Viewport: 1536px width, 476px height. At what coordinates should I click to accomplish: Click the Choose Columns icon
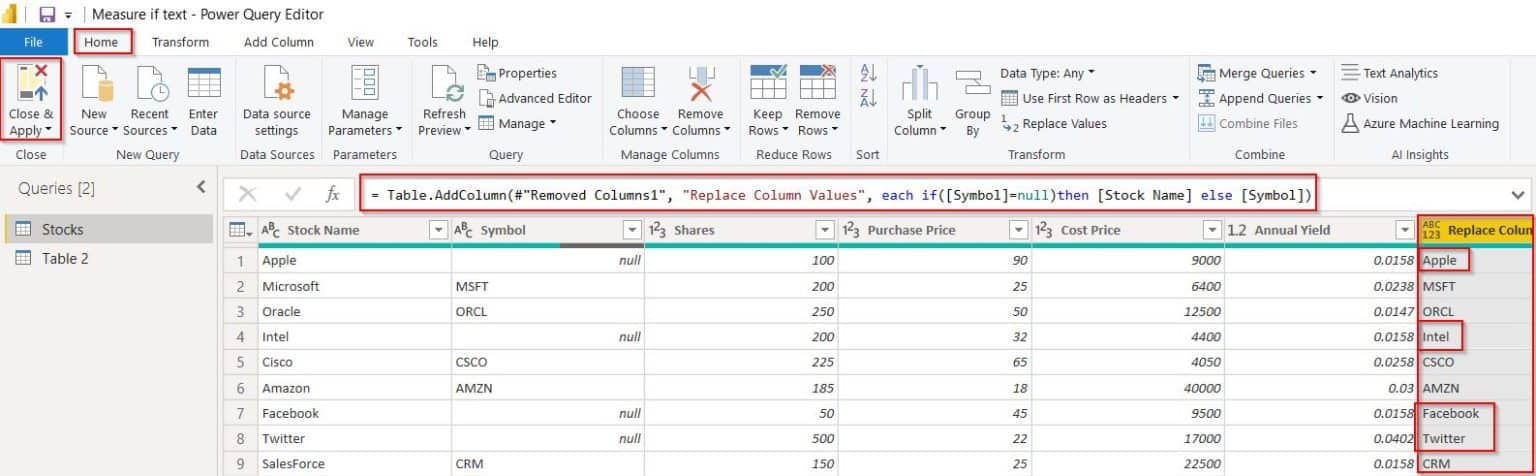[x=637, y=85]
